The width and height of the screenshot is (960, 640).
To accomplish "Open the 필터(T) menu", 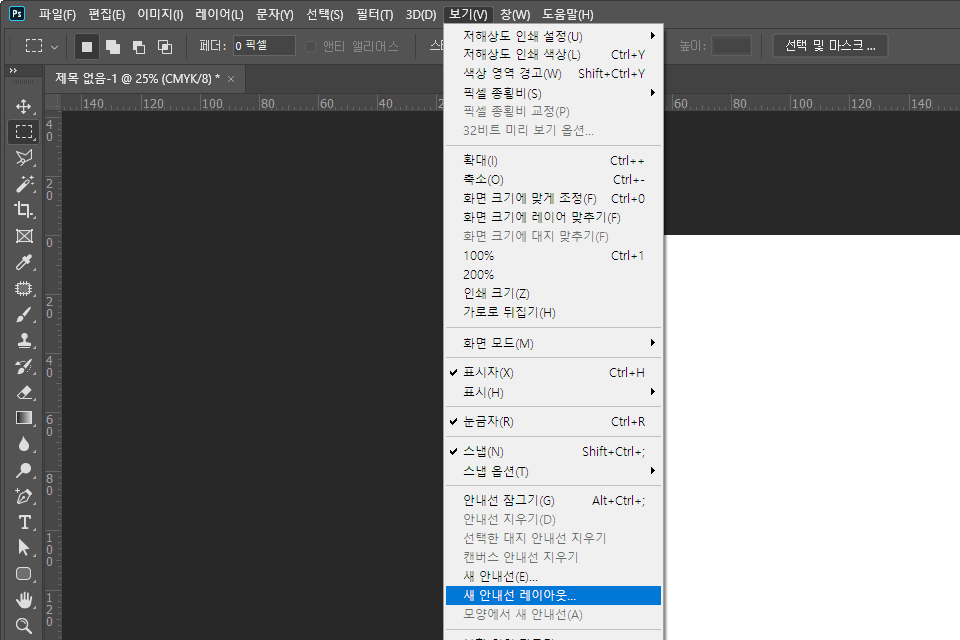I will tap(374, 14).
